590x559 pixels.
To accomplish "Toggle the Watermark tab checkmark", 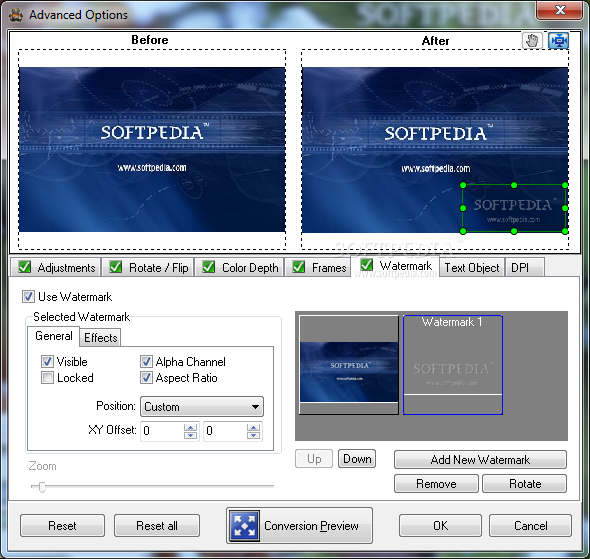I will click(366, 265).
